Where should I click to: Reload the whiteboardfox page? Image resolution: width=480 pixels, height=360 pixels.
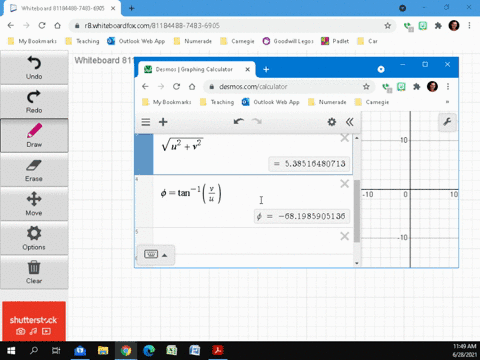42,25
